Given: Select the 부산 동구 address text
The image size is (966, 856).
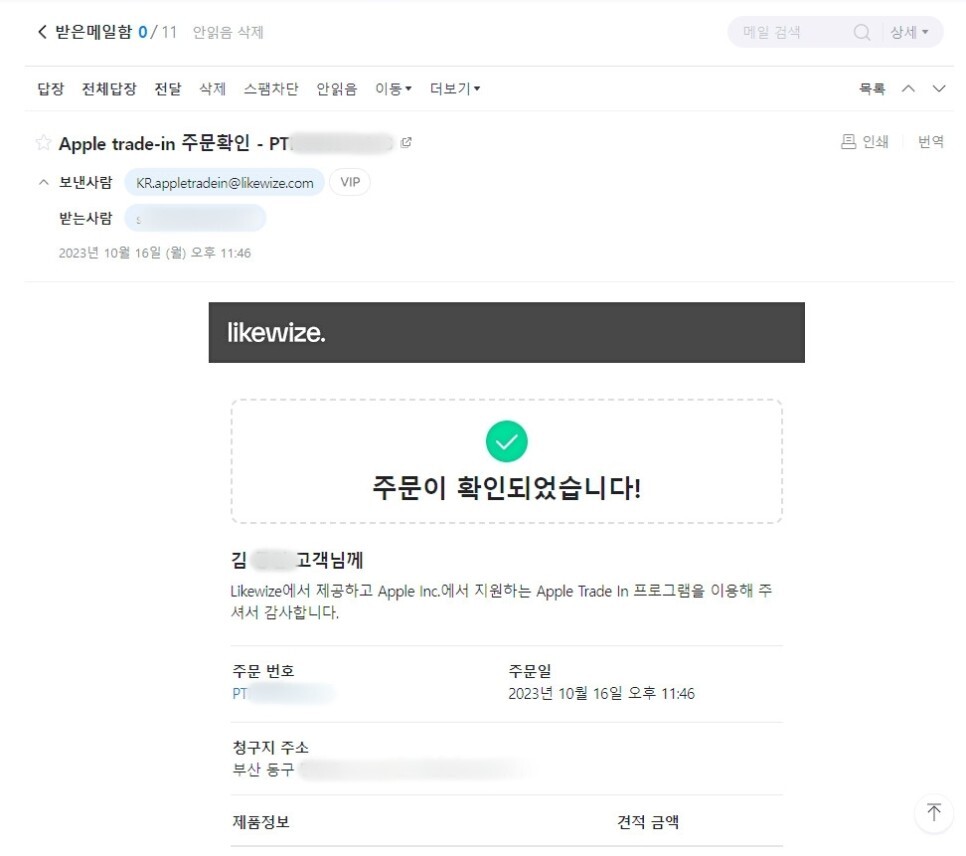Looking at the screenshot, I should point(263,770).
